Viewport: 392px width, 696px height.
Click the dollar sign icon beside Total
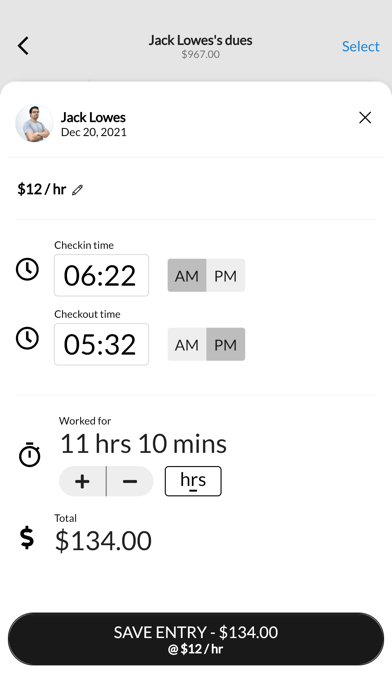pyautogui.click(x=27, y=538)
